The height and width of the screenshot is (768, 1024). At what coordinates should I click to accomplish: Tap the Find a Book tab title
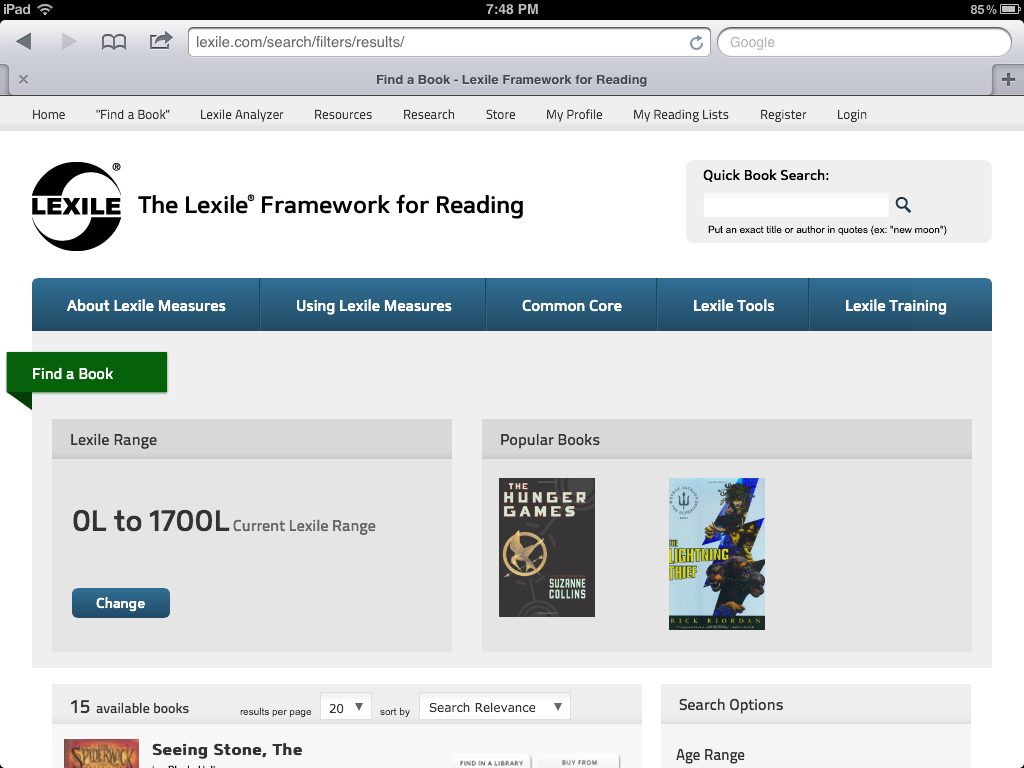click(x=511, y=80)
